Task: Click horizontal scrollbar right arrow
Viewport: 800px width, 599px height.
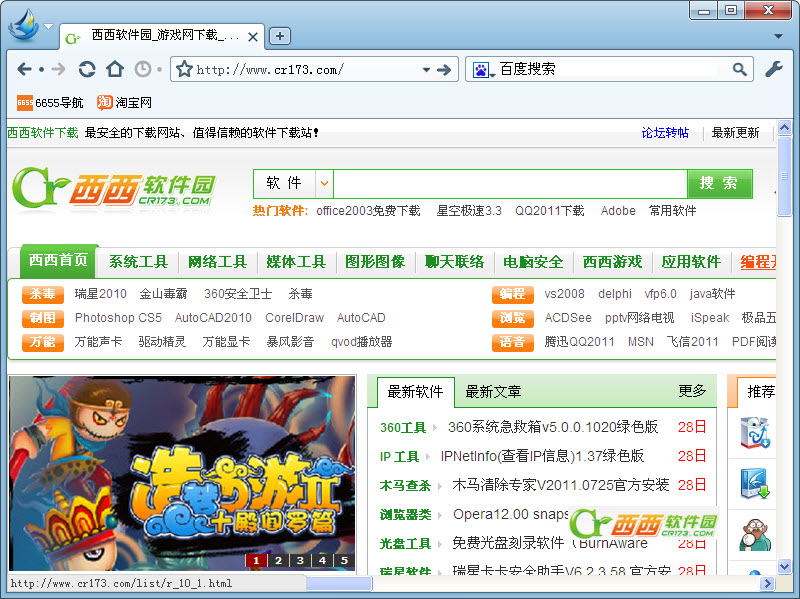Action: pyautogui.click(x=766, y=583)
